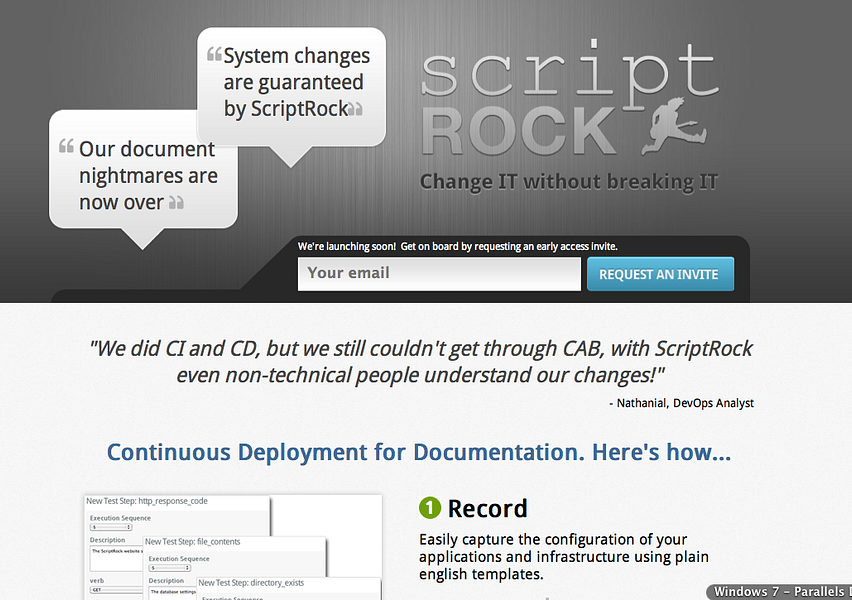852x600 pixels.
Task: Click the closing quote marks after "by ScriptRock"
Action: point(354,109)
